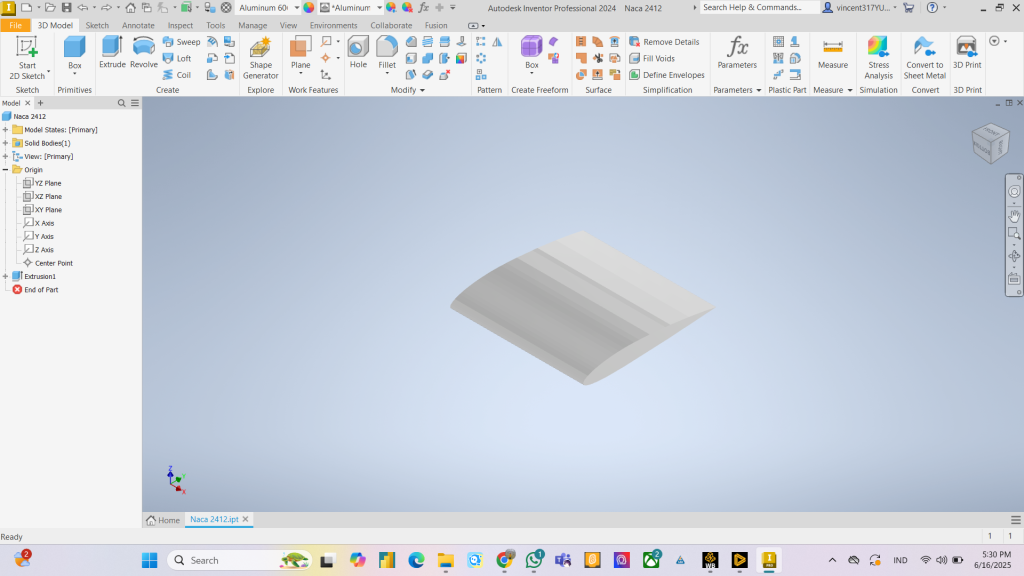
Task: Collapse the Origin folder in browser
Action: coord(6,170)
